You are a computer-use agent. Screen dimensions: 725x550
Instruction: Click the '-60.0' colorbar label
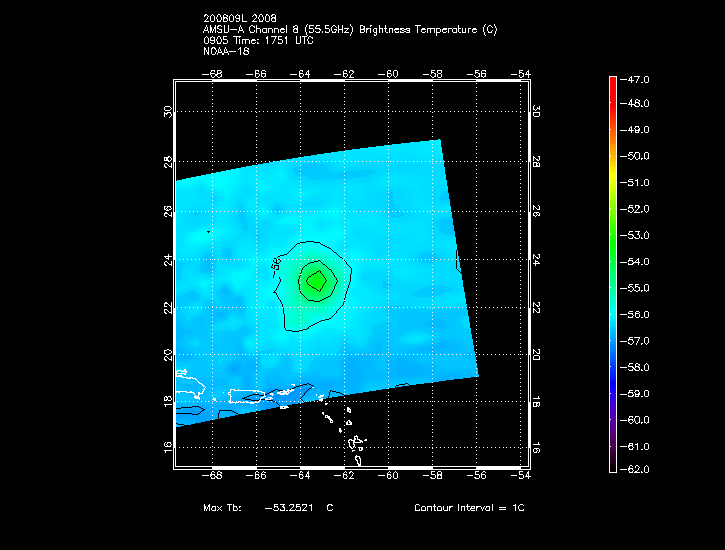634,420
